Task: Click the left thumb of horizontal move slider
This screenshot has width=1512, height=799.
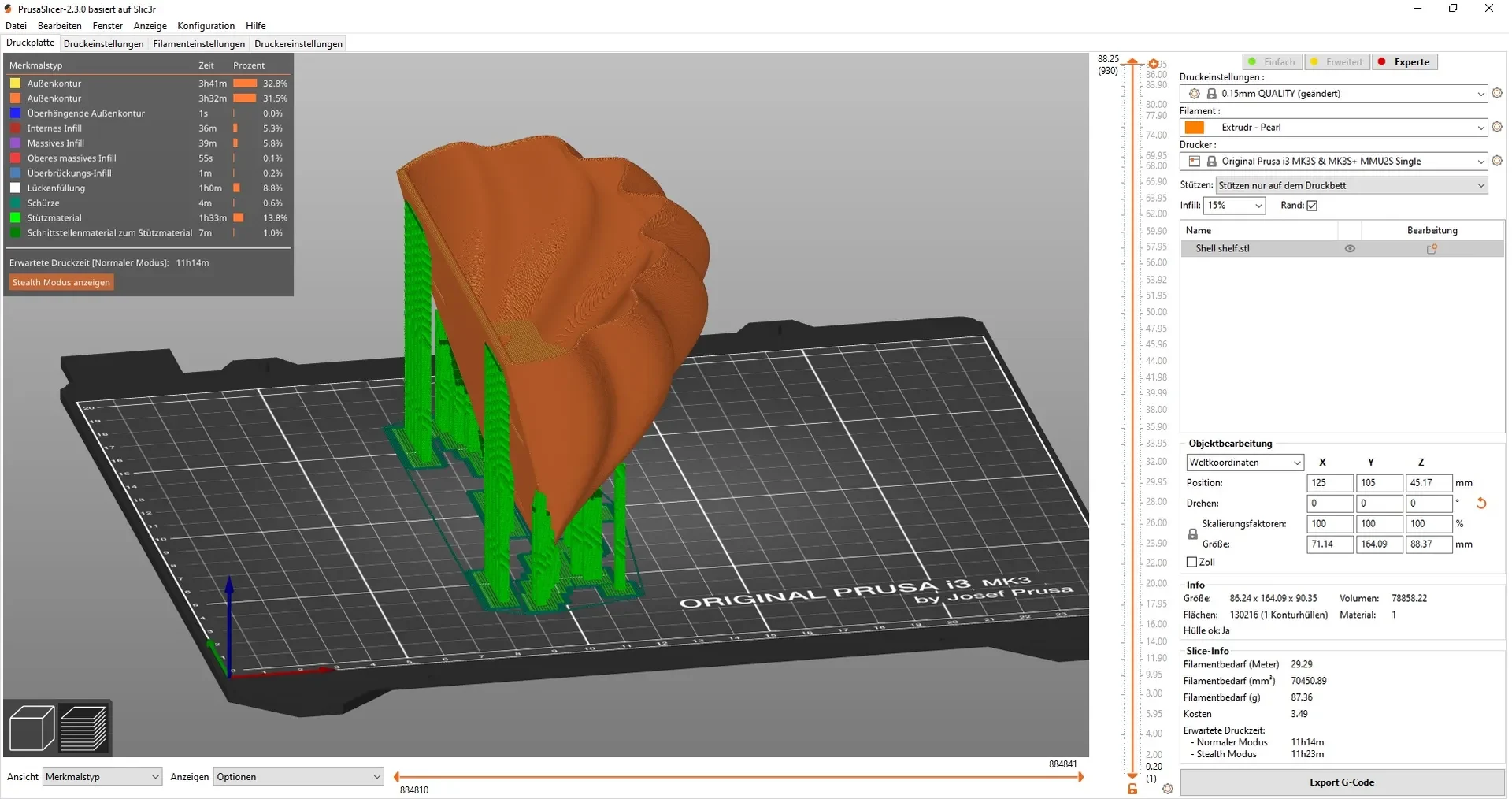Action: tap(396, 777)
